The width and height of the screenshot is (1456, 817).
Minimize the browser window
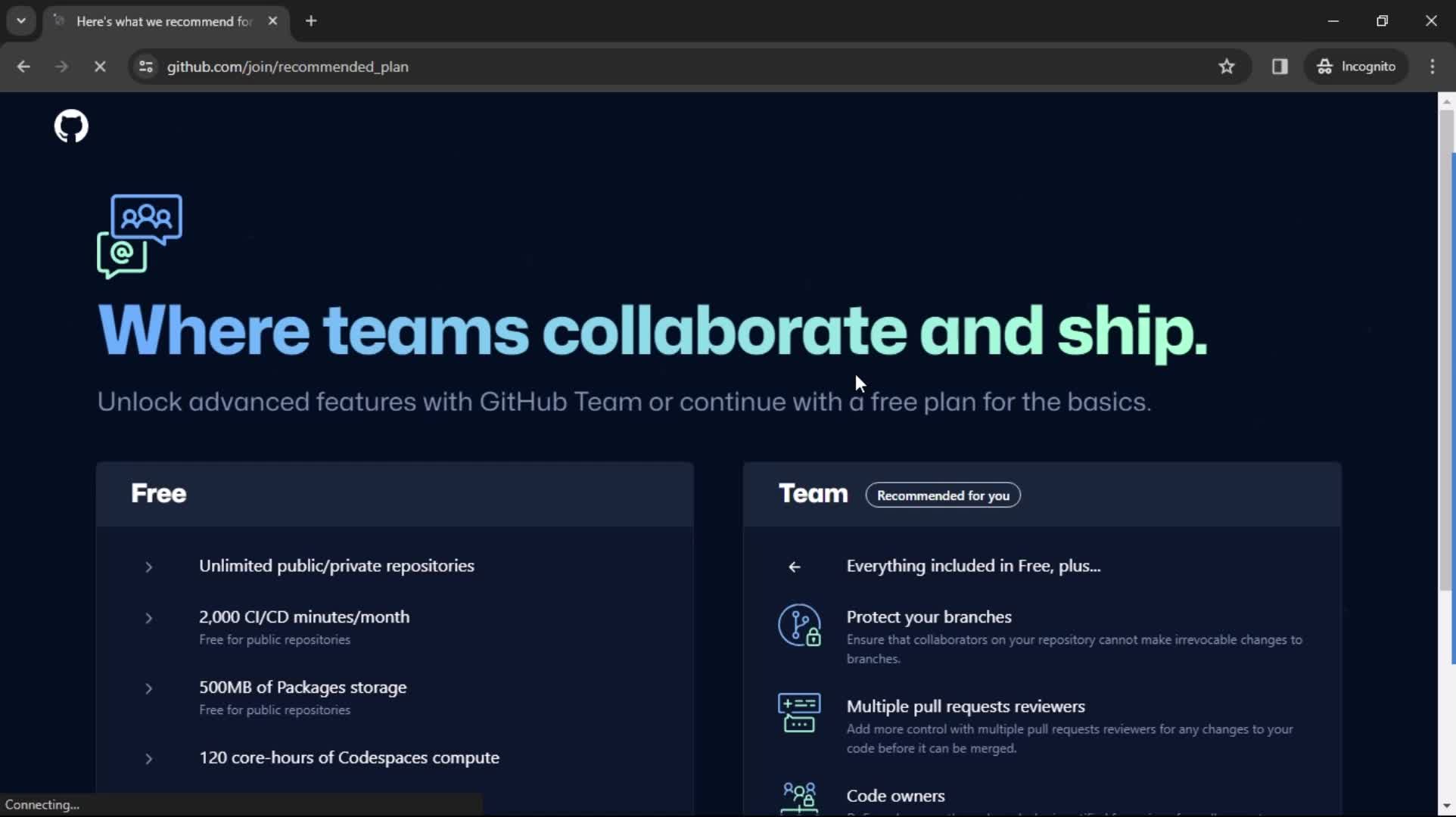[1333, 21]
